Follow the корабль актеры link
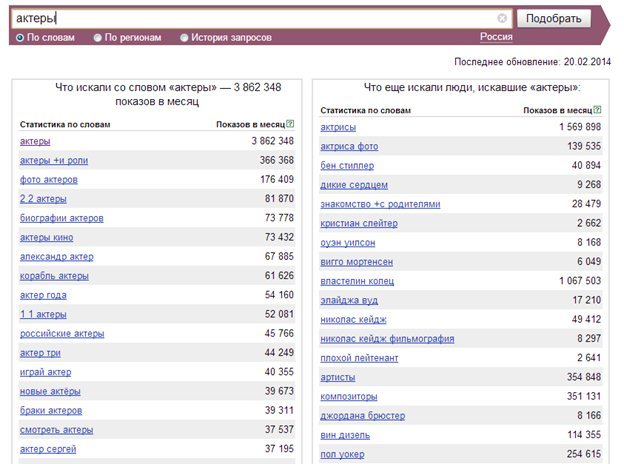The height and width of the screenshot is (464, 624). (x=54, y=276)
